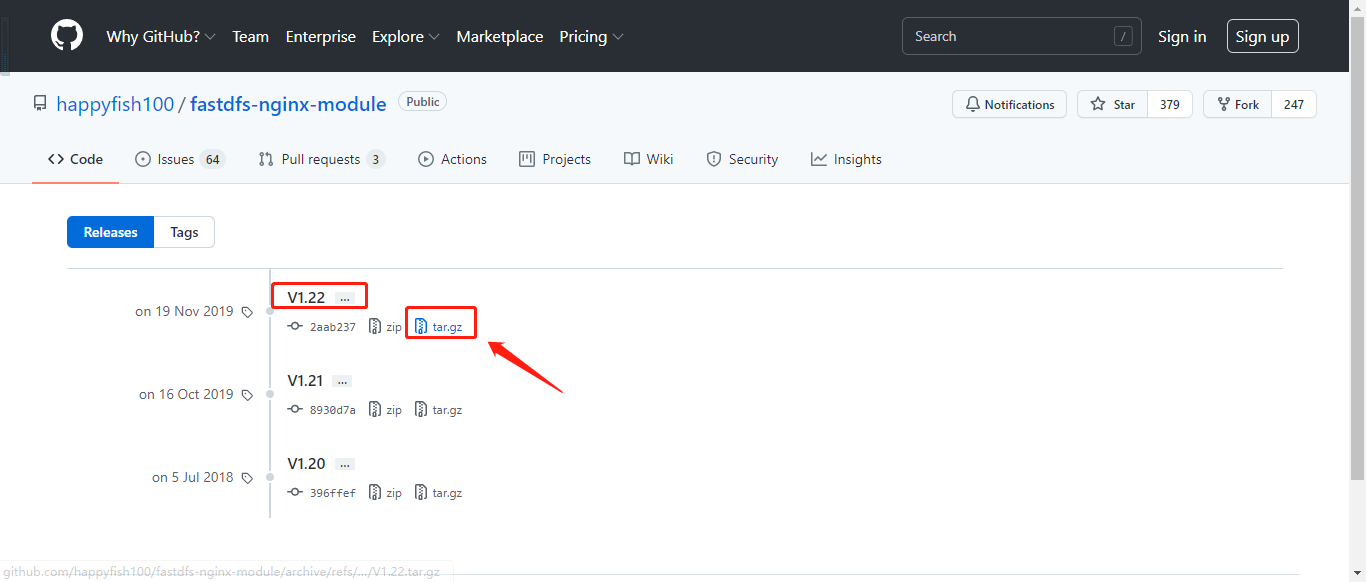Download the V1.21 zip link text

[x=394, y=410]
